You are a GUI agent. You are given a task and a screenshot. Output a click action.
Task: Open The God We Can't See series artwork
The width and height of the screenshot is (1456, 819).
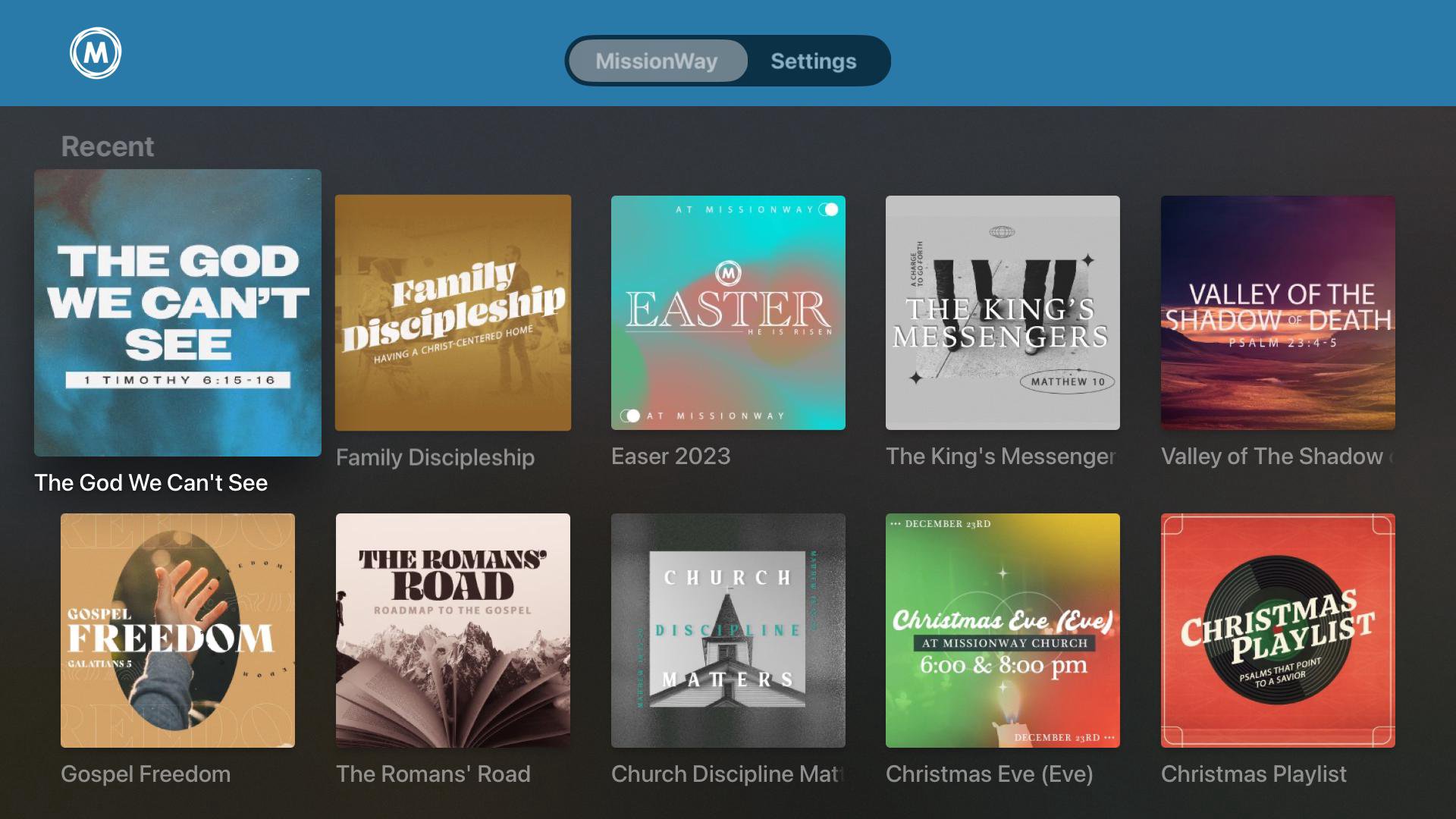[x=177, y=312]
